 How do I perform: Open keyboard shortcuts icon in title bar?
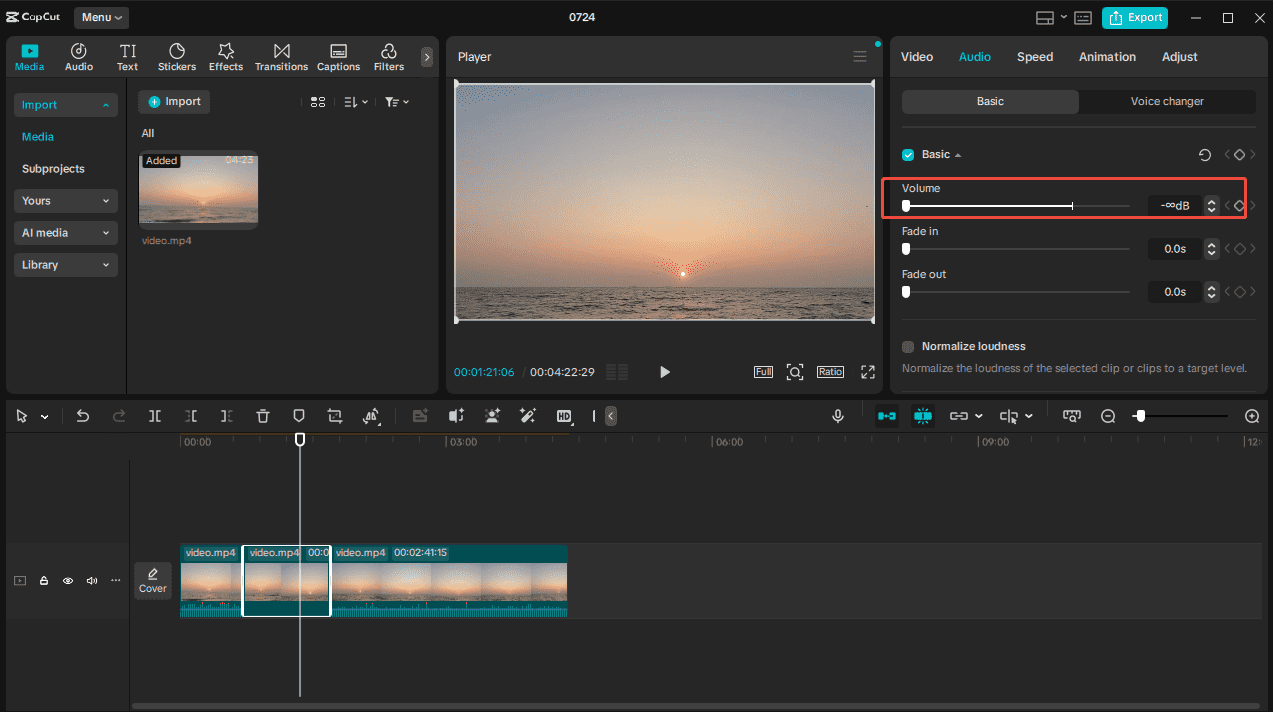tap(1083, 18)
